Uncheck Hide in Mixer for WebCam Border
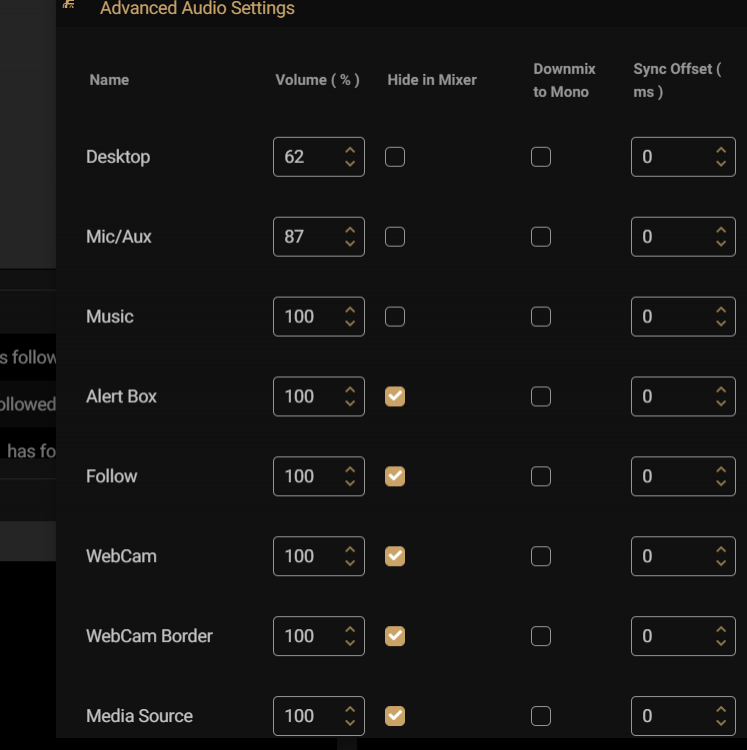 395,636
